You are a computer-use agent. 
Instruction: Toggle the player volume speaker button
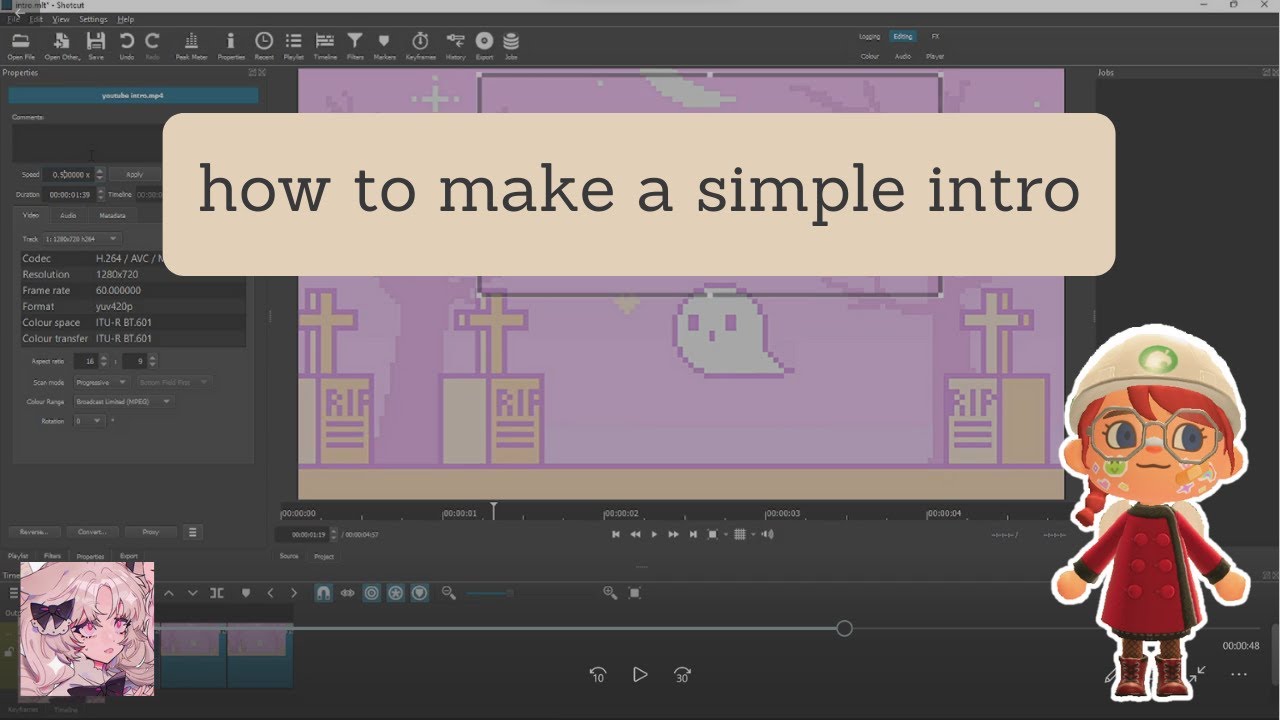coord(767,534)
